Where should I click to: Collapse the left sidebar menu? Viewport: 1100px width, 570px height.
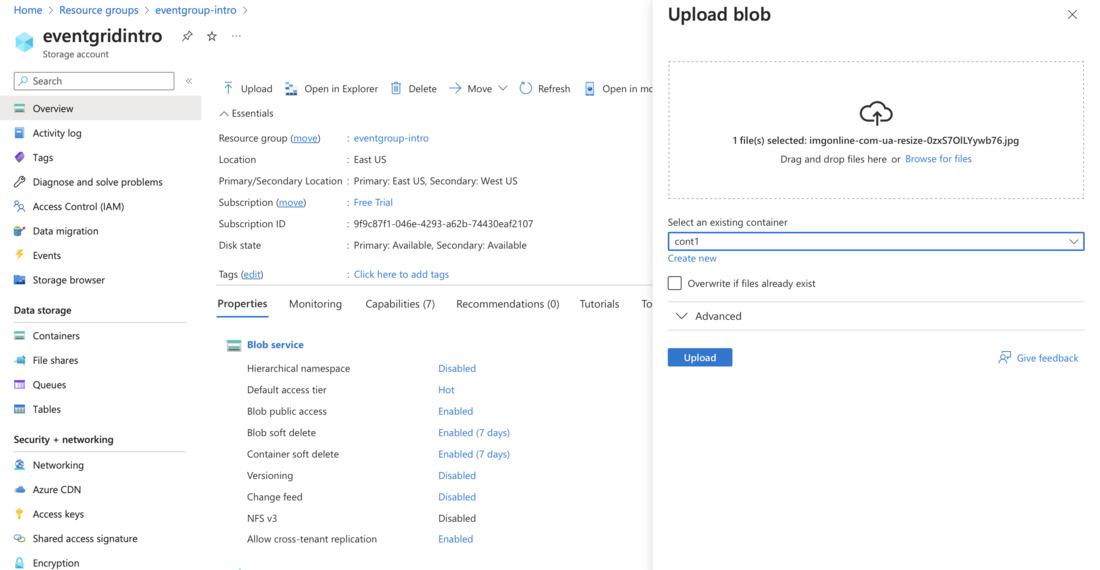(x=188, y=81)
